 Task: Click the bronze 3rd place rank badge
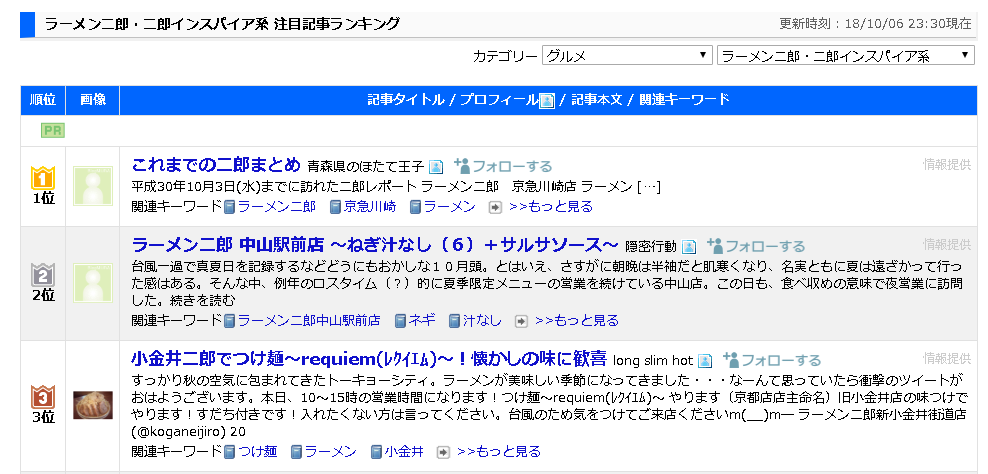(43, 397)
